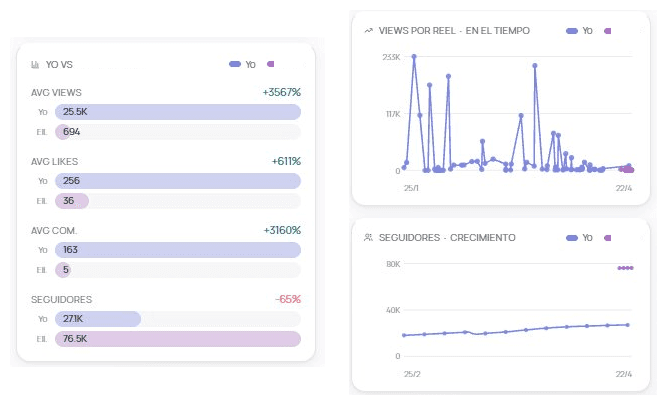The height and width of the screenshot is (405, 667).
Task: Click the Yo bar showing 256 avg likes
Action: pos(178,181)
